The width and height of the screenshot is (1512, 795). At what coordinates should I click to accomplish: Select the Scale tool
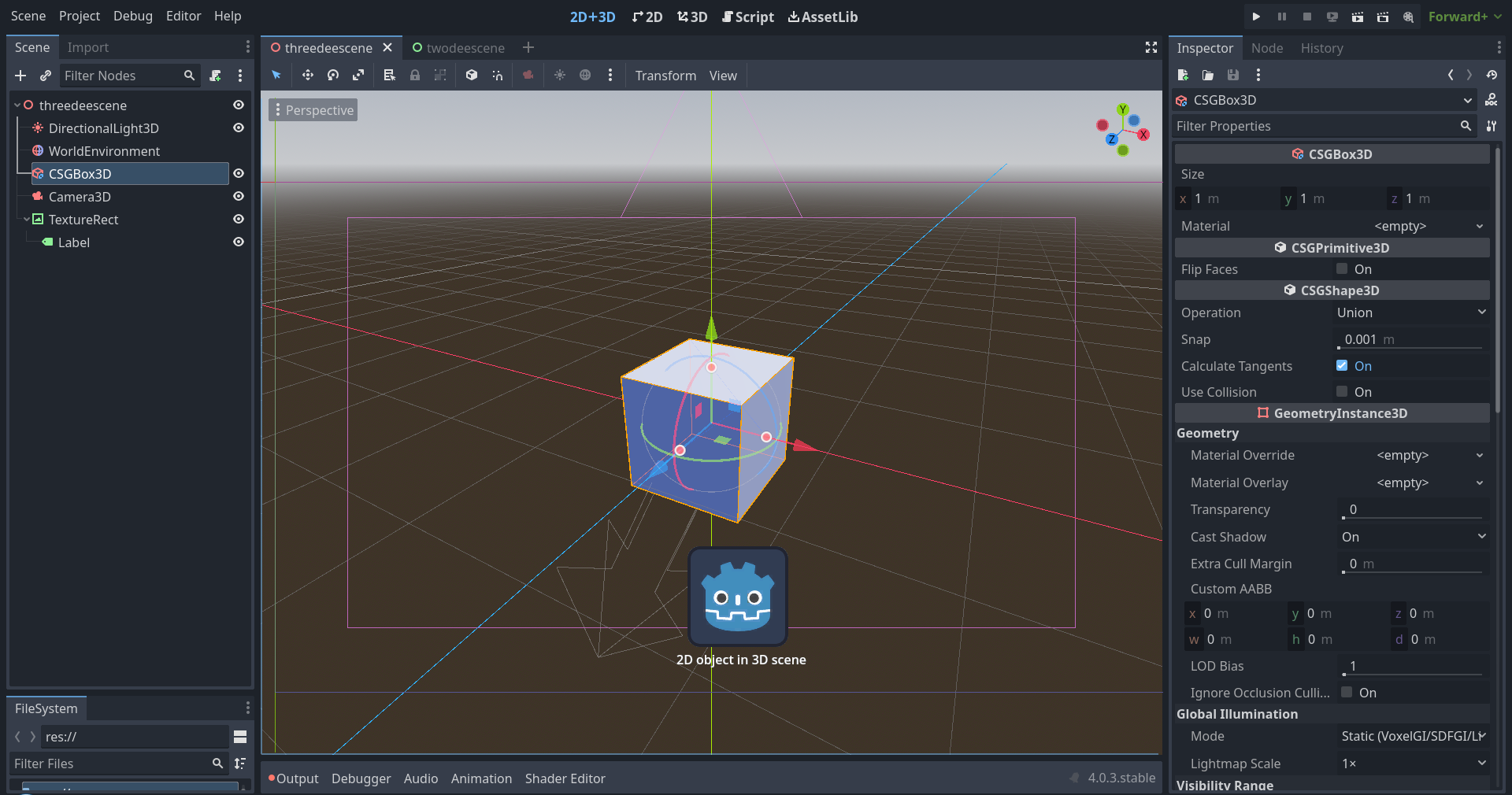(358, 75)
